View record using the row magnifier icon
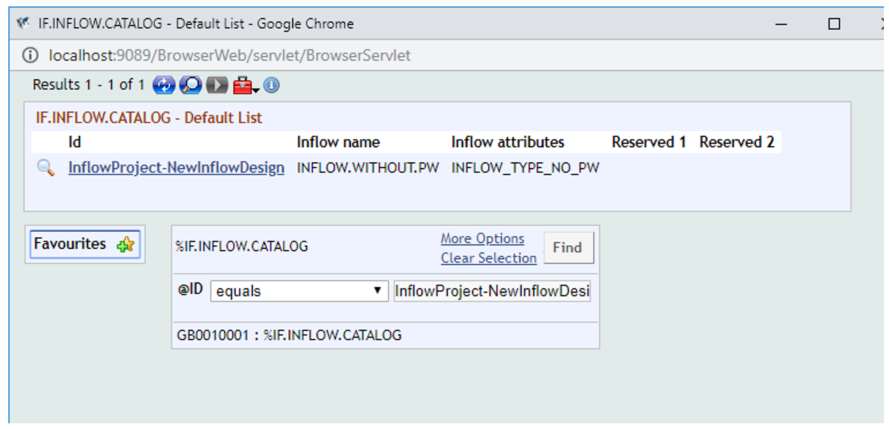 point(46,168)
